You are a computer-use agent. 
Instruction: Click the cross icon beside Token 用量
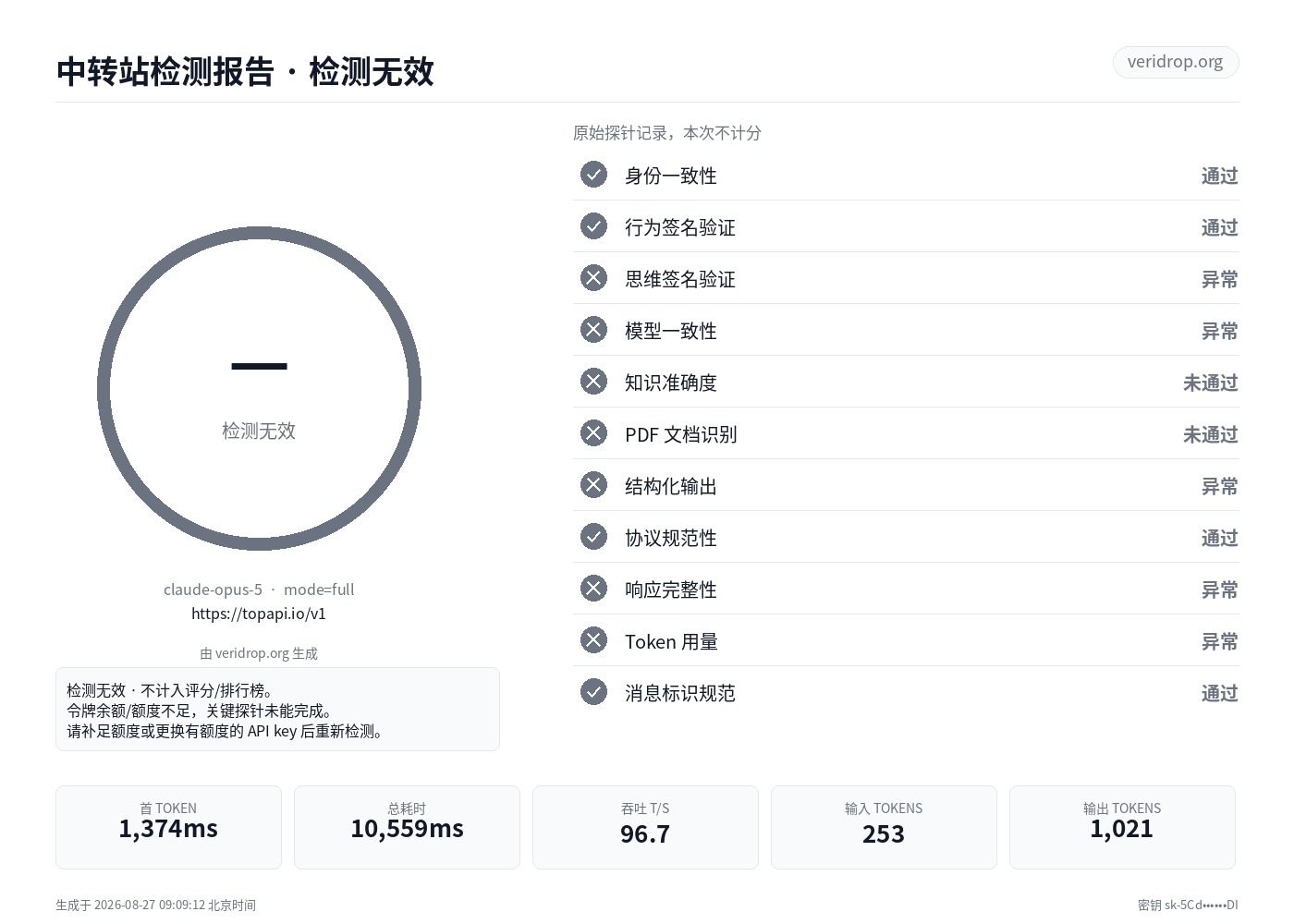click(593, 640)
